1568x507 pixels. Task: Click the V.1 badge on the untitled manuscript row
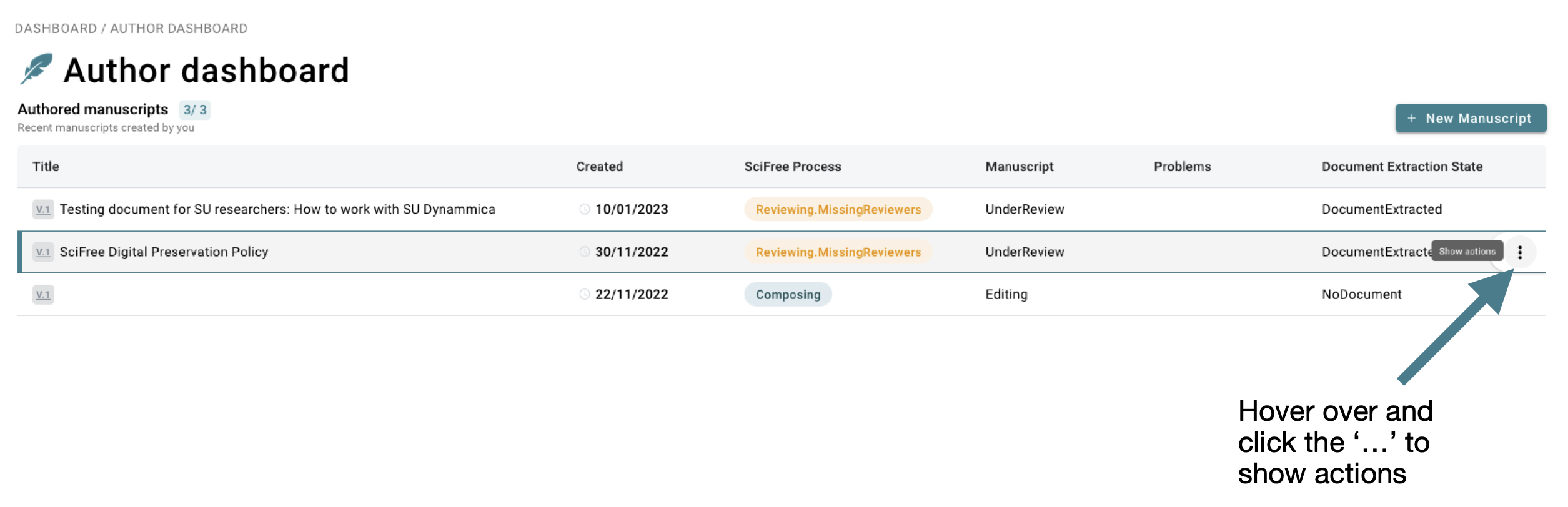point(43,294)
